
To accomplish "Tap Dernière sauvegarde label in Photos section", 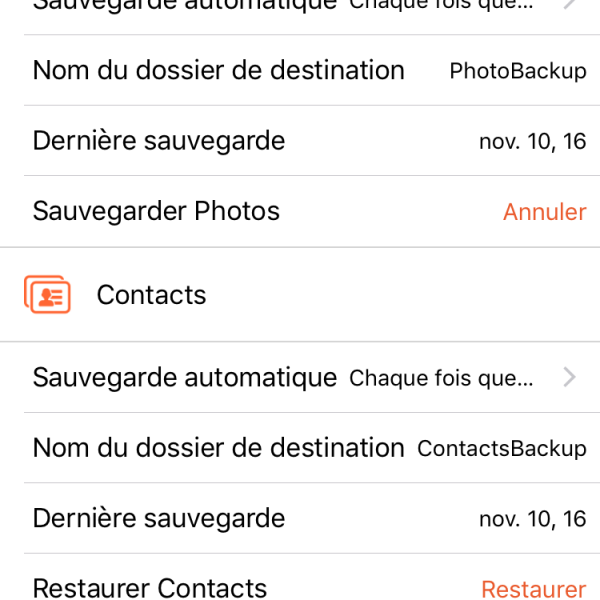I will 159,141.
